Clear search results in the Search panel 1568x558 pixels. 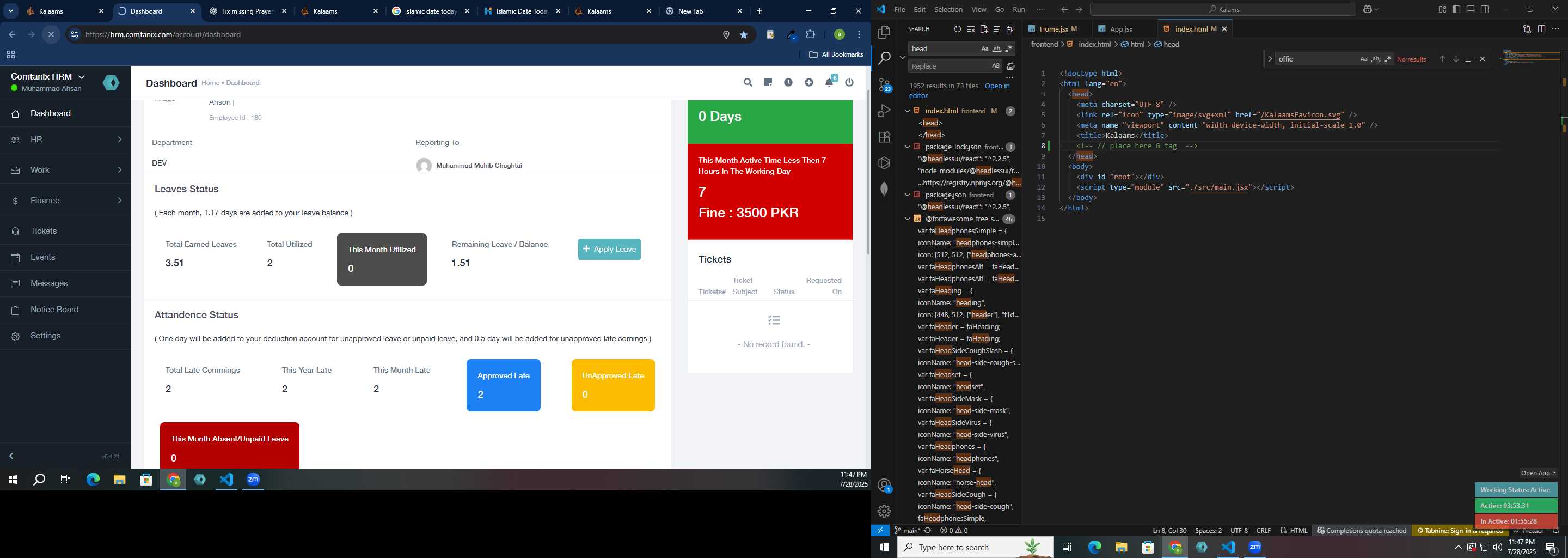tap(971, 29)
